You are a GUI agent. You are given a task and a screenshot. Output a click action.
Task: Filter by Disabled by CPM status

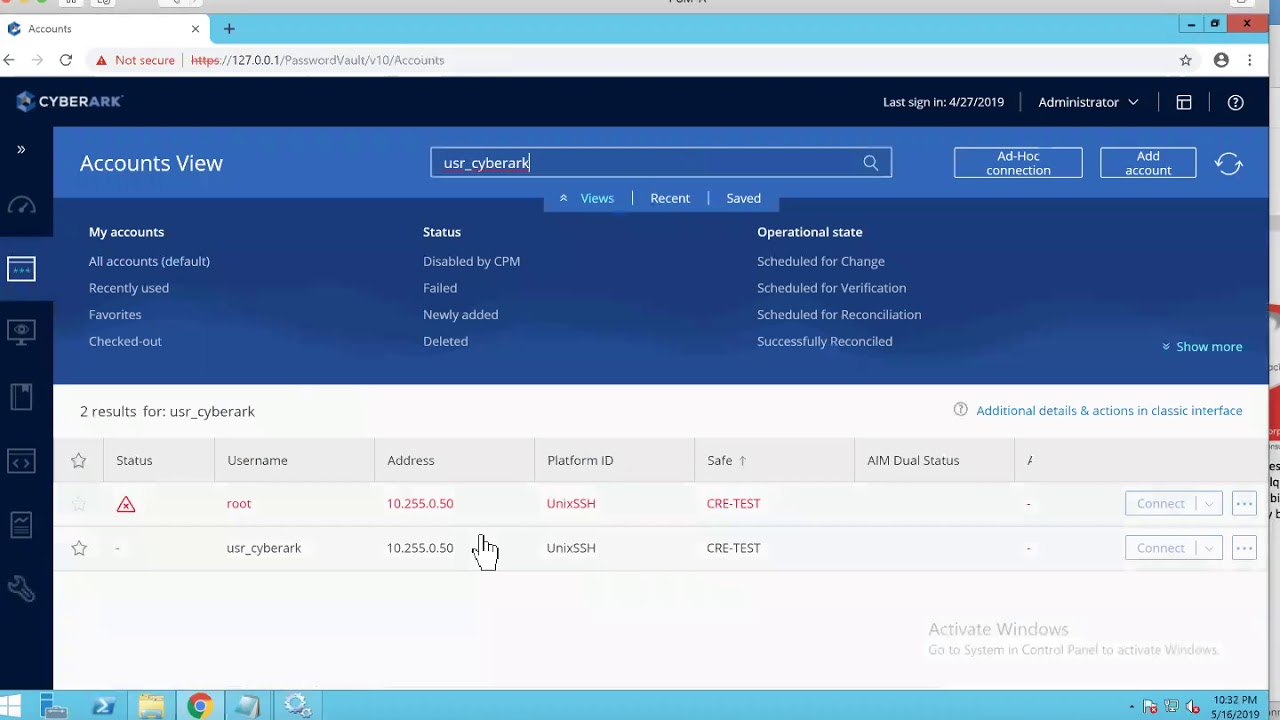pos(471,261)
